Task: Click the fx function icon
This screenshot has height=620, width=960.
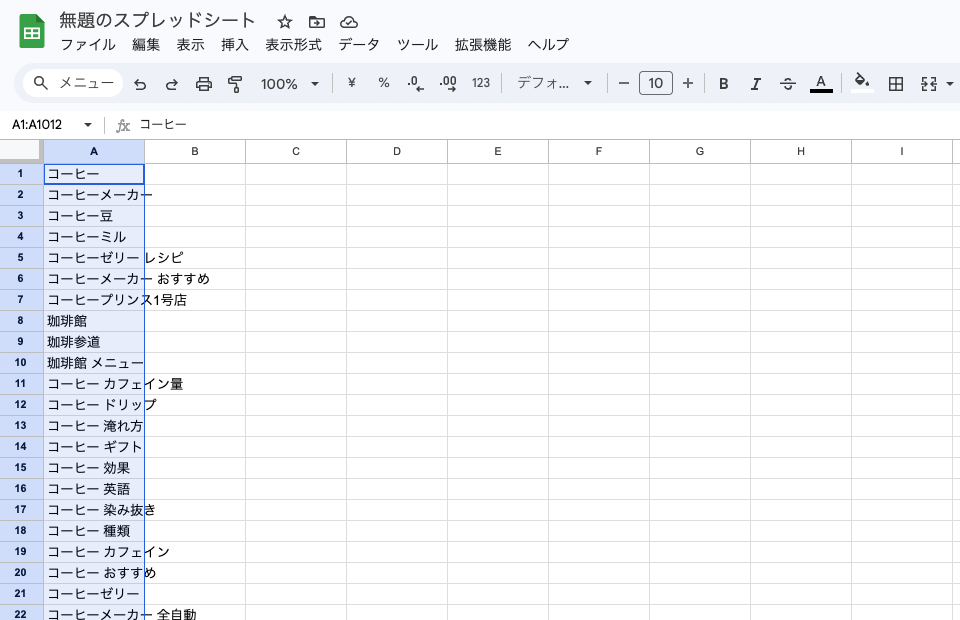Action: click(x=123, y=125)
